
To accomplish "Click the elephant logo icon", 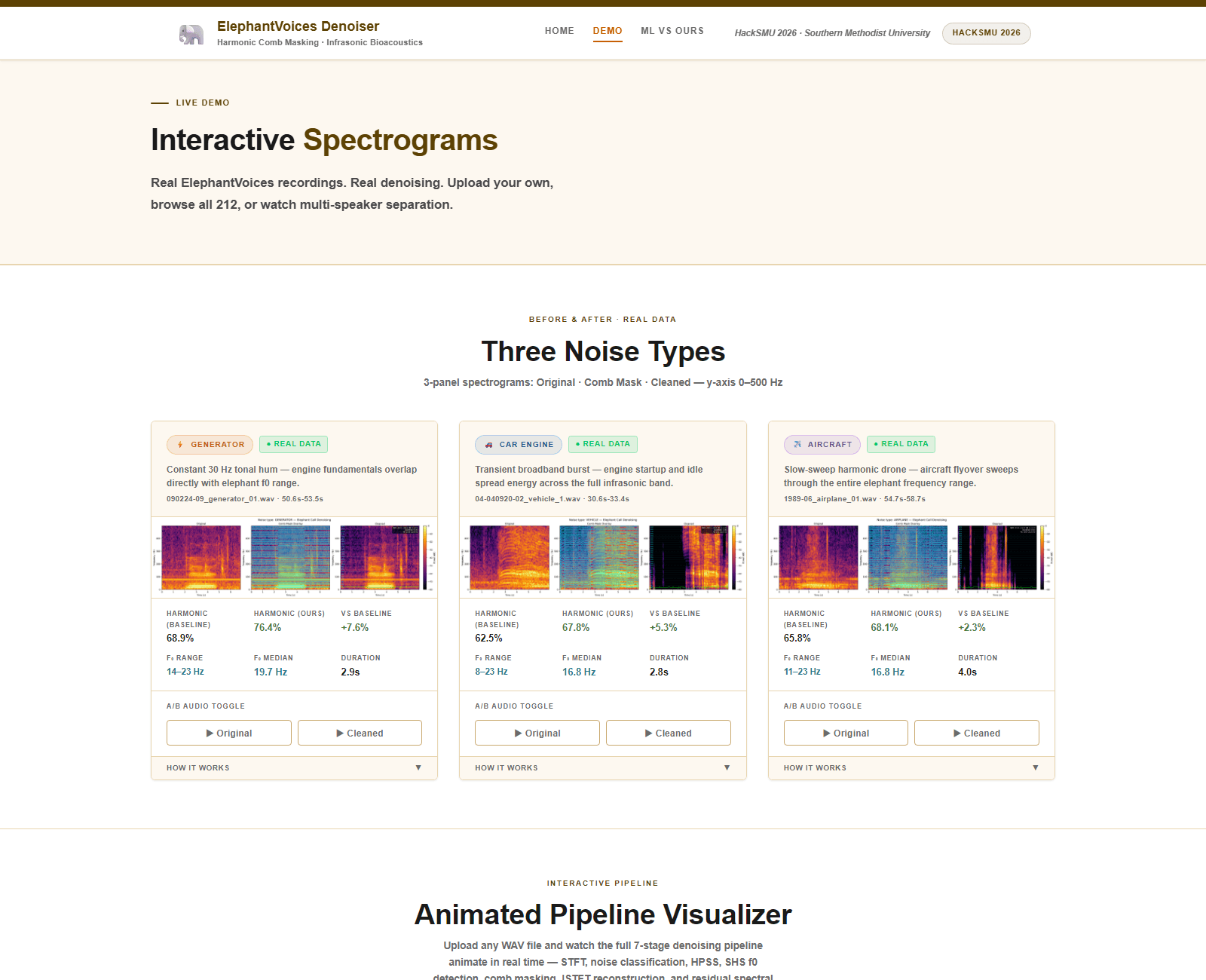I will [x=191, y=34].
